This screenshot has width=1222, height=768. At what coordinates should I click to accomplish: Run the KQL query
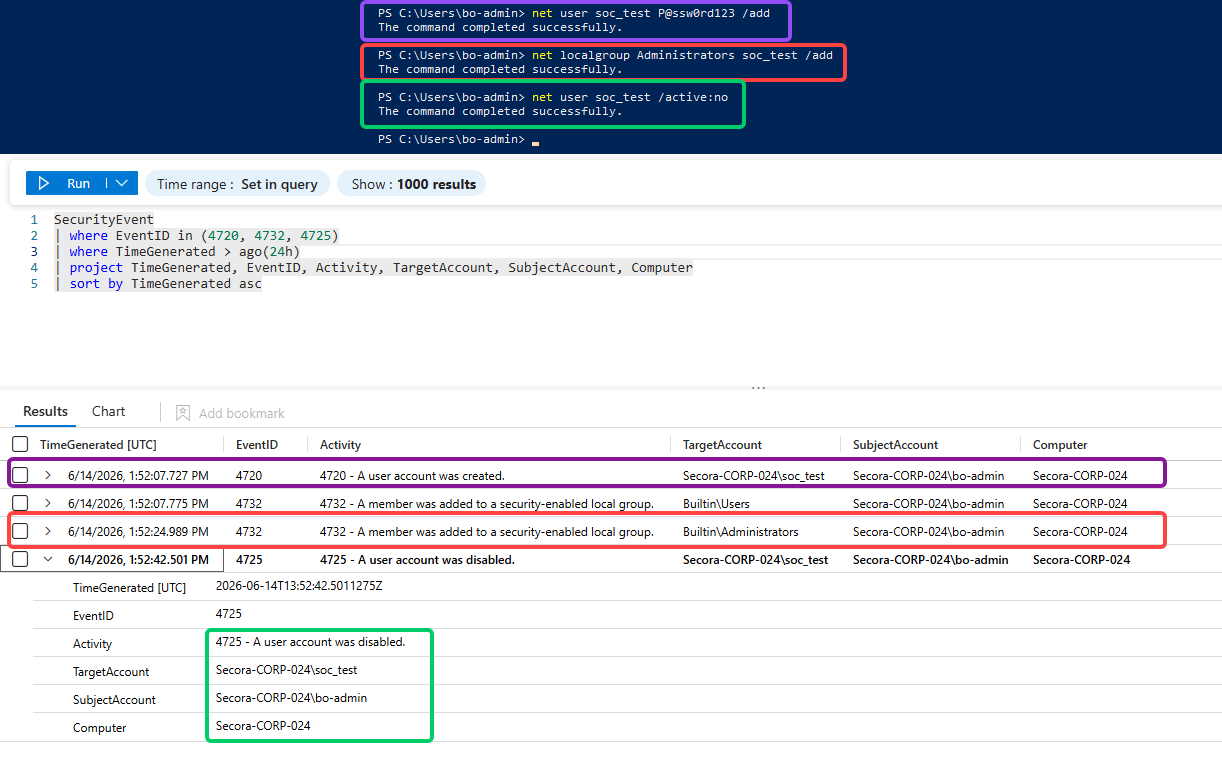click(x=66, y=184)
